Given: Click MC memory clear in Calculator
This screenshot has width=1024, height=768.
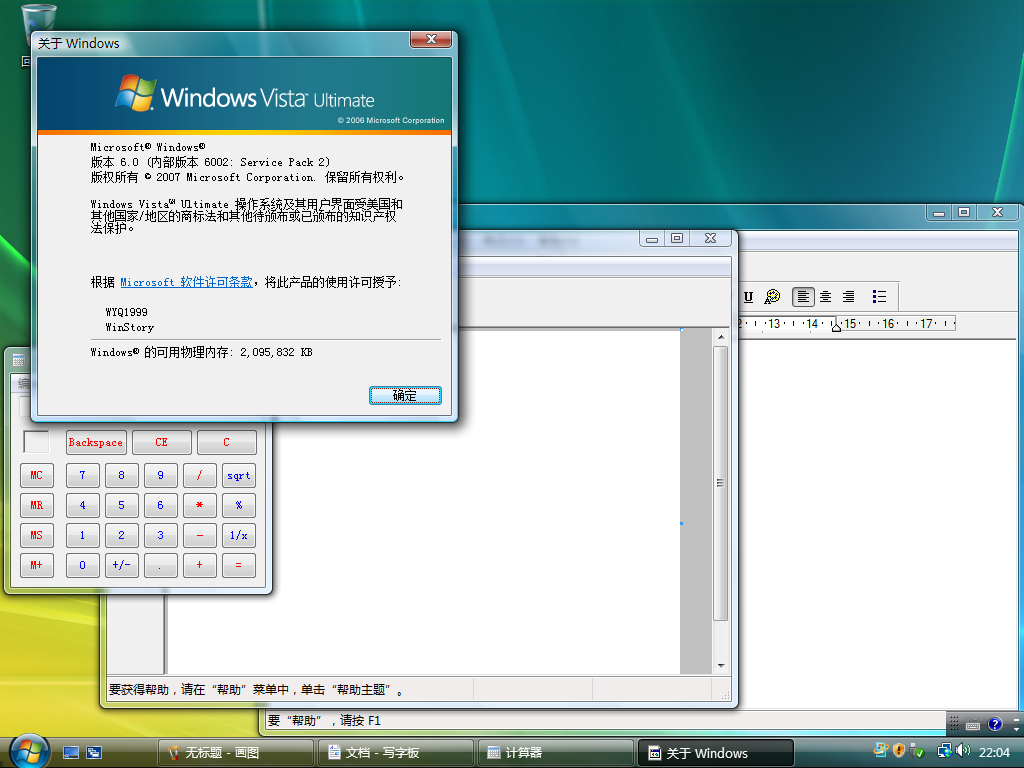Looking at the screenshot, I should (37, 475).
